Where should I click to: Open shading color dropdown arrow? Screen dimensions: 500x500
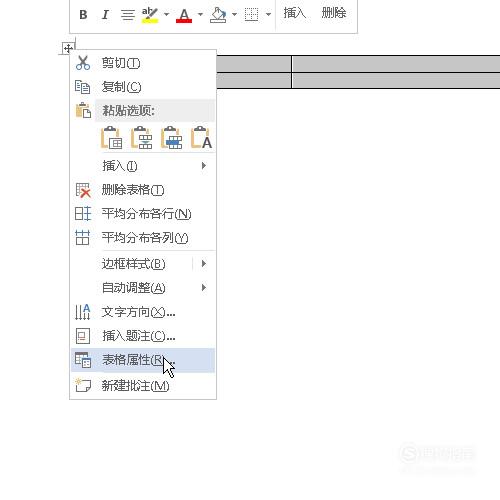pyautogui.click(x=234, y=15)
